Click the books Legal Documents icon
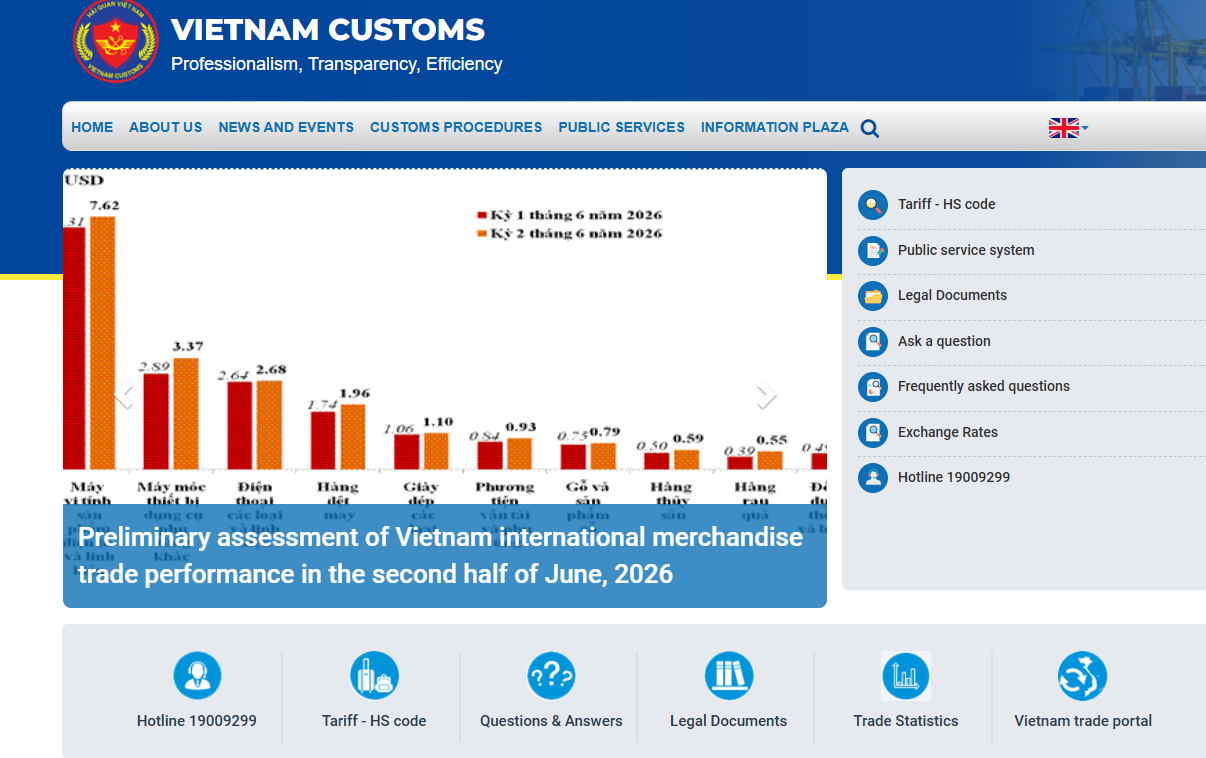Viewport: 1206px width, 758px height. pyautogui.click(x=728, y=675)
